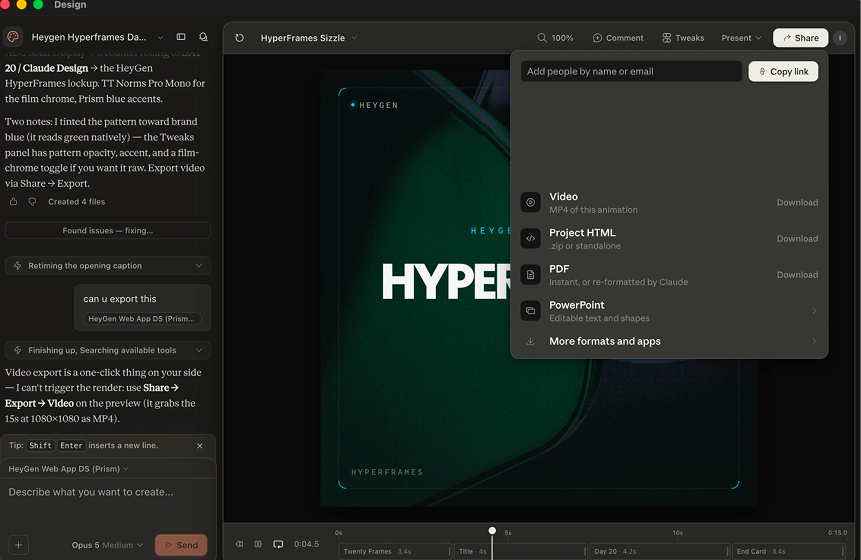Click the Share button

[801, 38]
